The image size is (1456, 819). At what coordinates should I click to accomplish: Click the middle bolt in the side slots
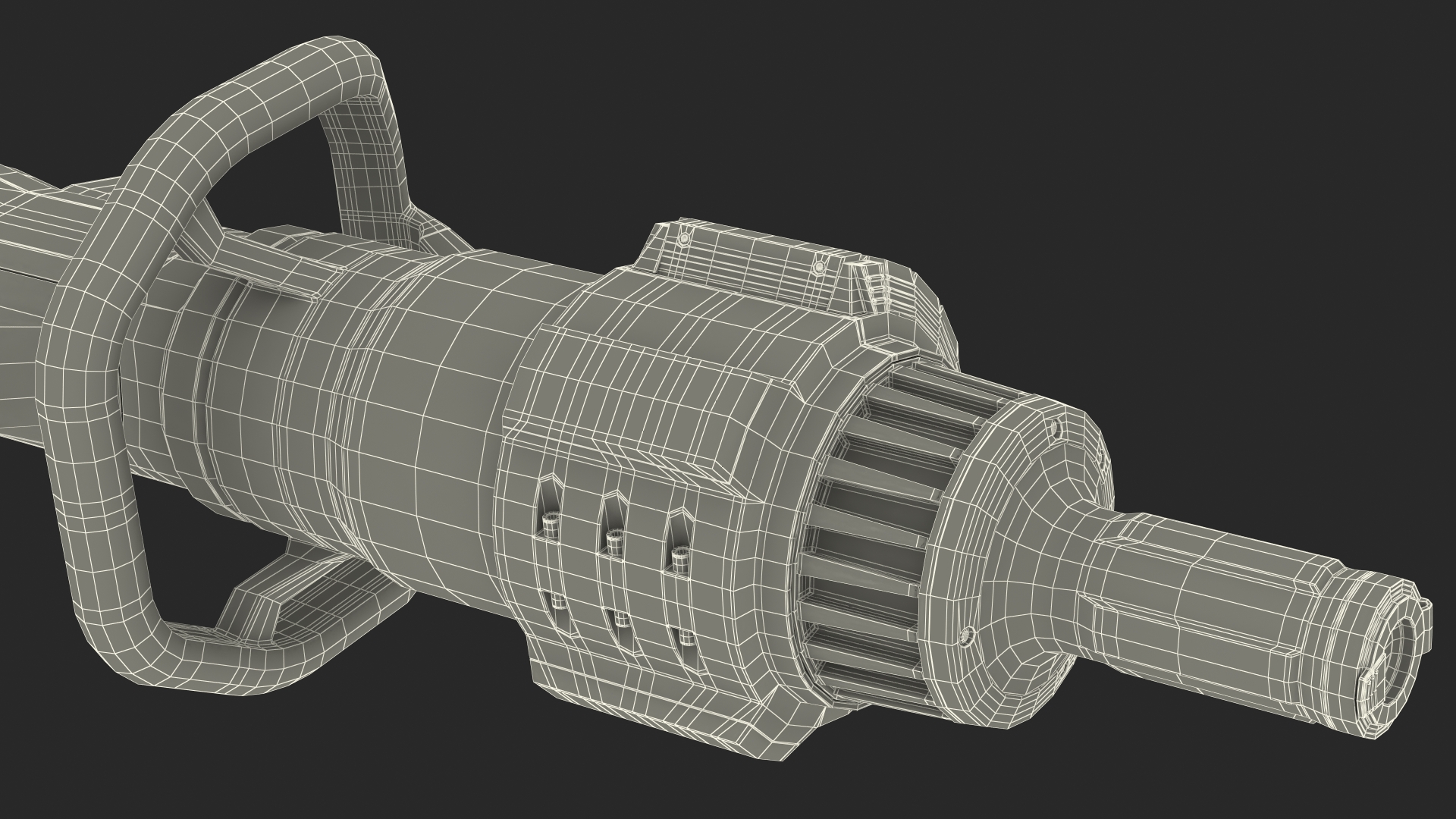click(x=614, y=543)
